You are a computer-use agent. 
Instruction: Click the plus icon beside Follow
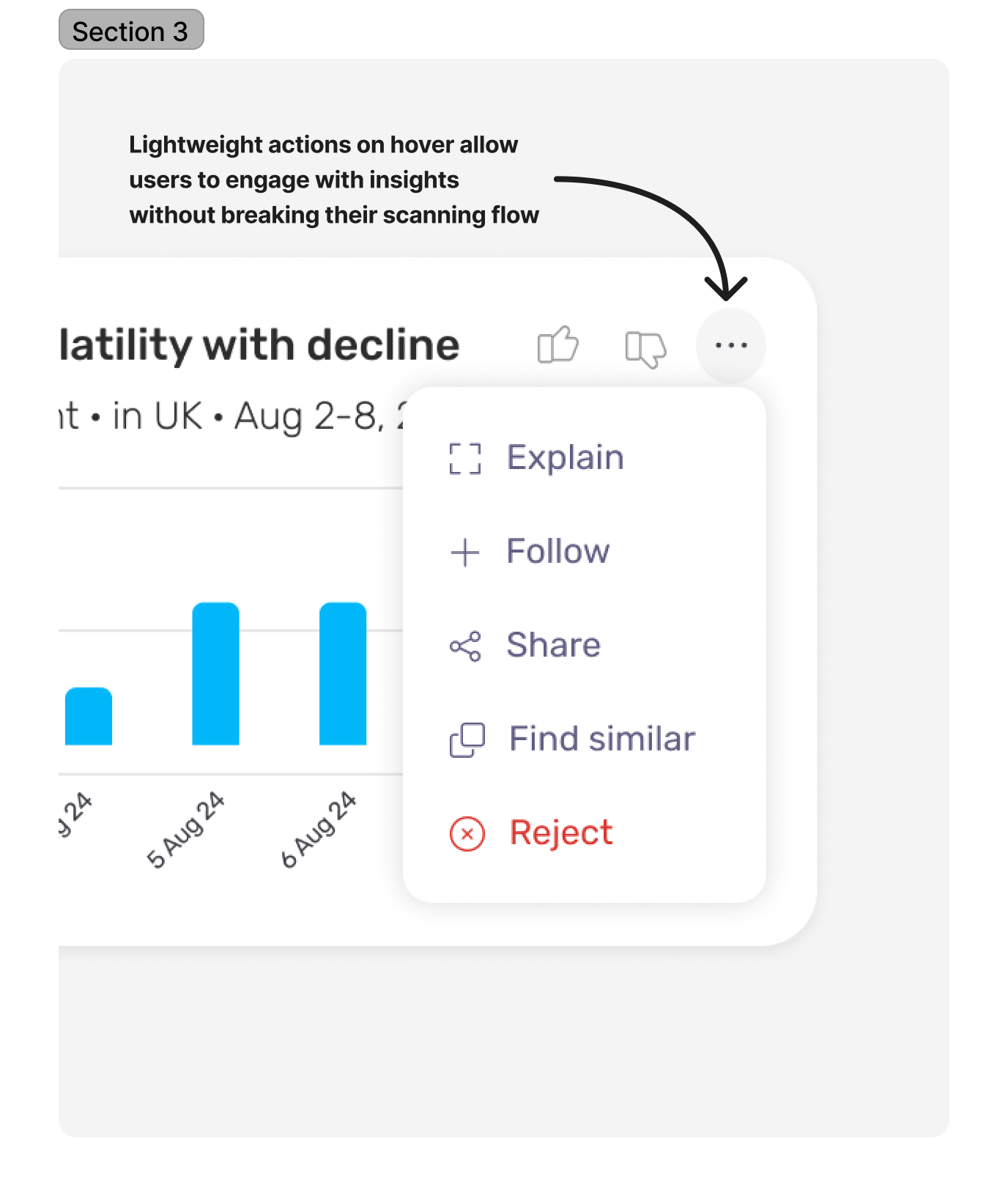(x=465, y=552)
